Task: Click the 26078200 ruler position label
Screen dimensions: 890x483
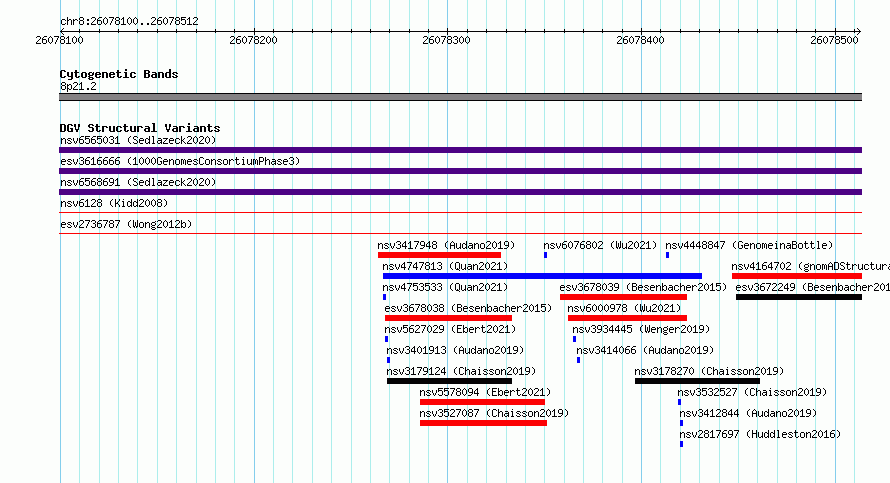Action: click(253, 40)
